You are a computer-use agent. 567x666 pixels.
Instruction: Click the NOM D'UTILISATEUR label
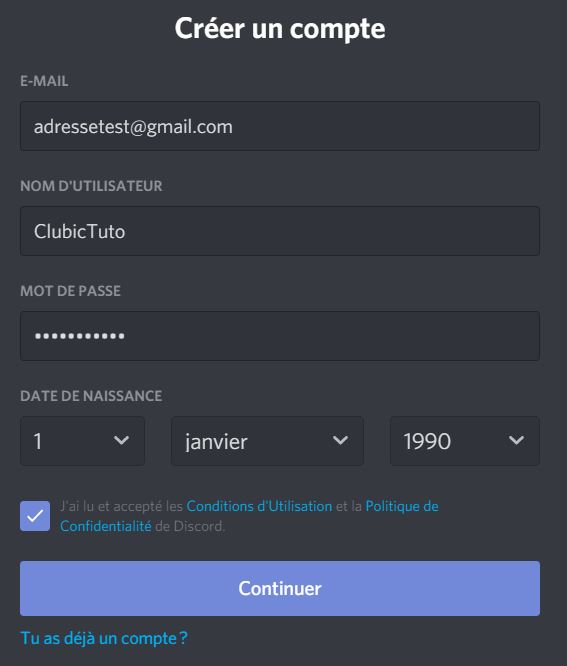(91, 186)
